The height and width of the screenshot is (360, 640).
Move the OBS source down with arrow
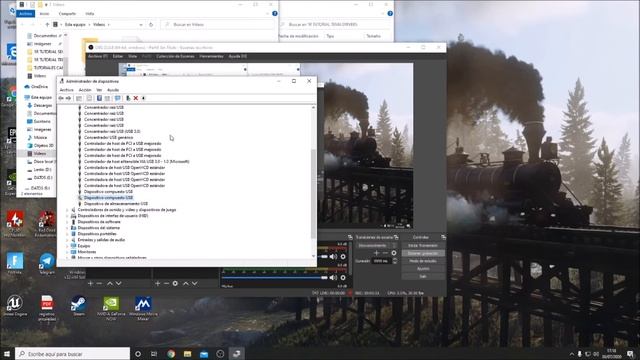[195, 283]
